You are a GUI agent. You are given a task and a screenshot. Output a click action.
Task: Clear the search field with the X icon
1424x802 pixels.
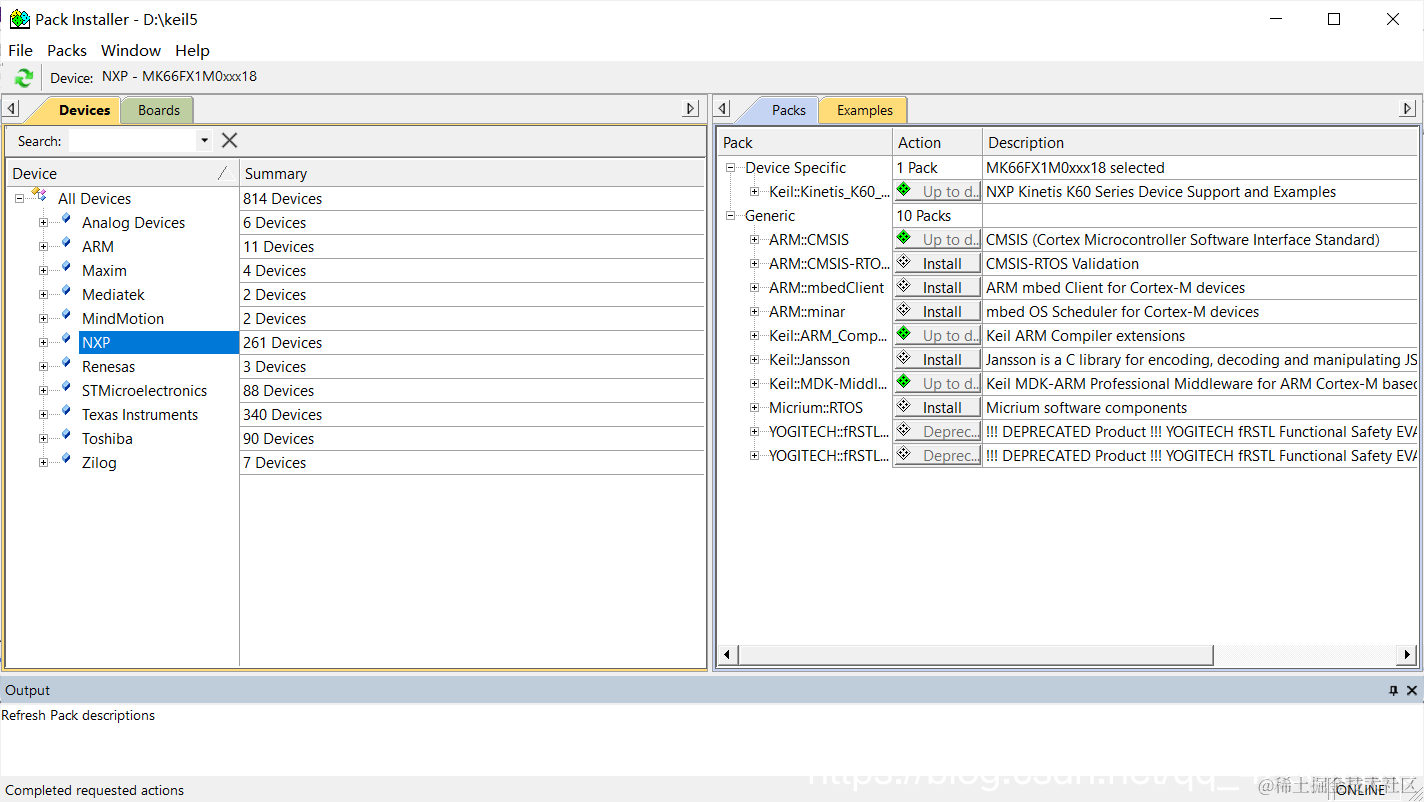(x=229, y=141)
